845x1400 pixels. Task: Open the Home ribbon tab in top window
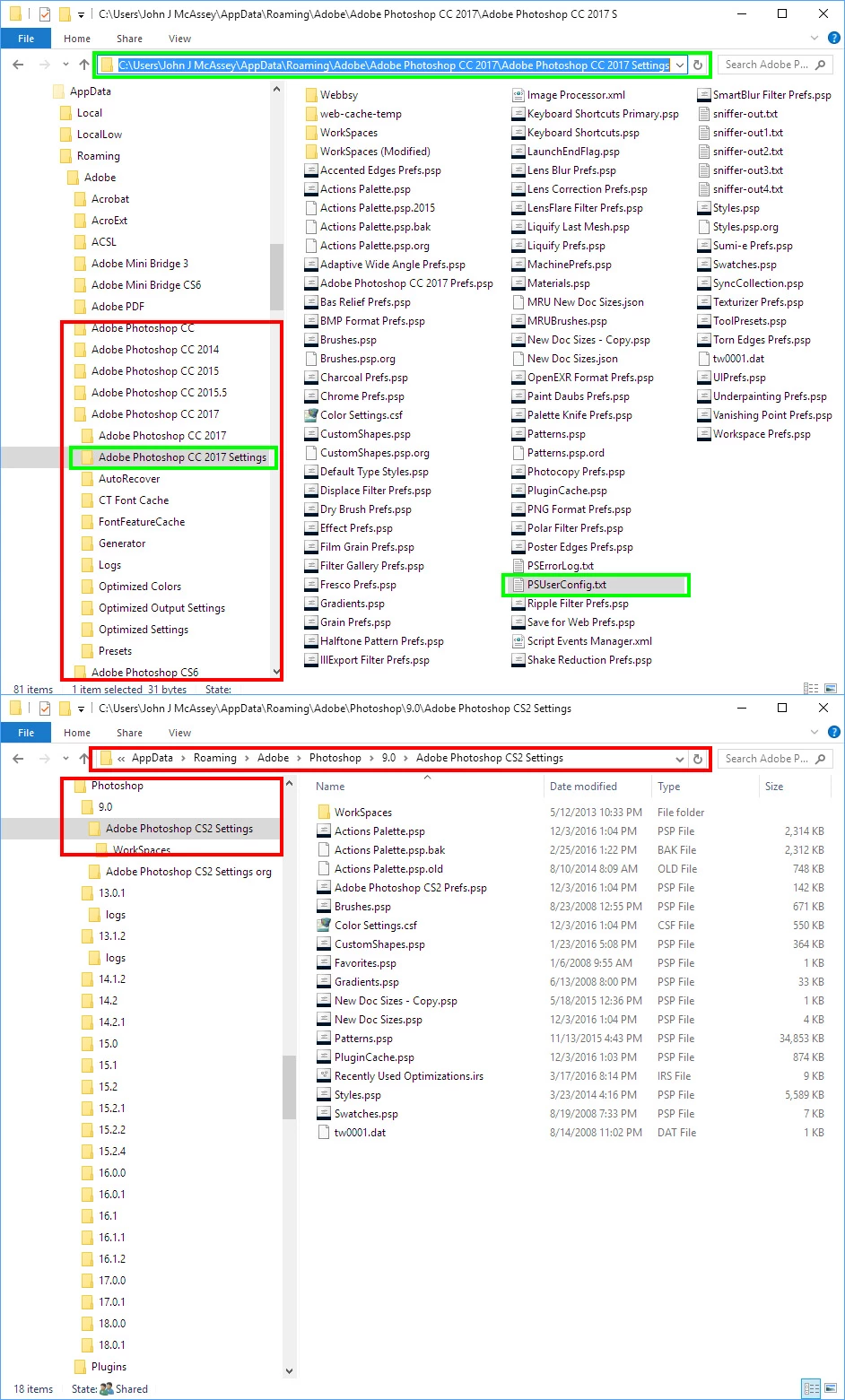pyautogui.click(x=77, y=39)
